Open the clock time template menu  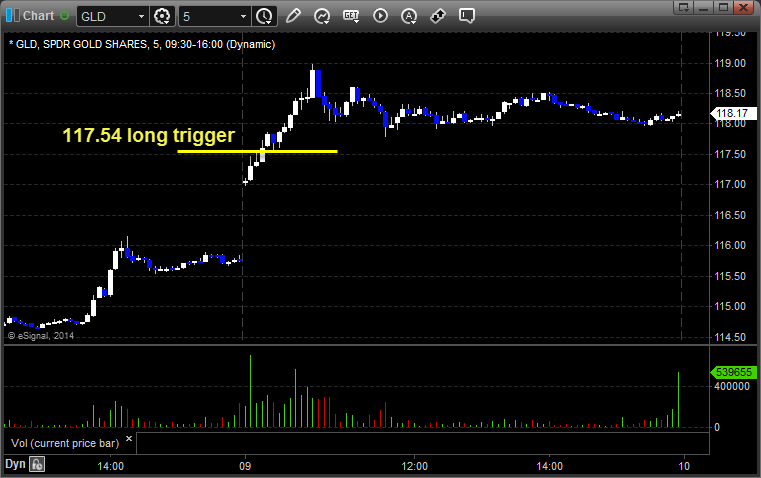click(265, 16)
